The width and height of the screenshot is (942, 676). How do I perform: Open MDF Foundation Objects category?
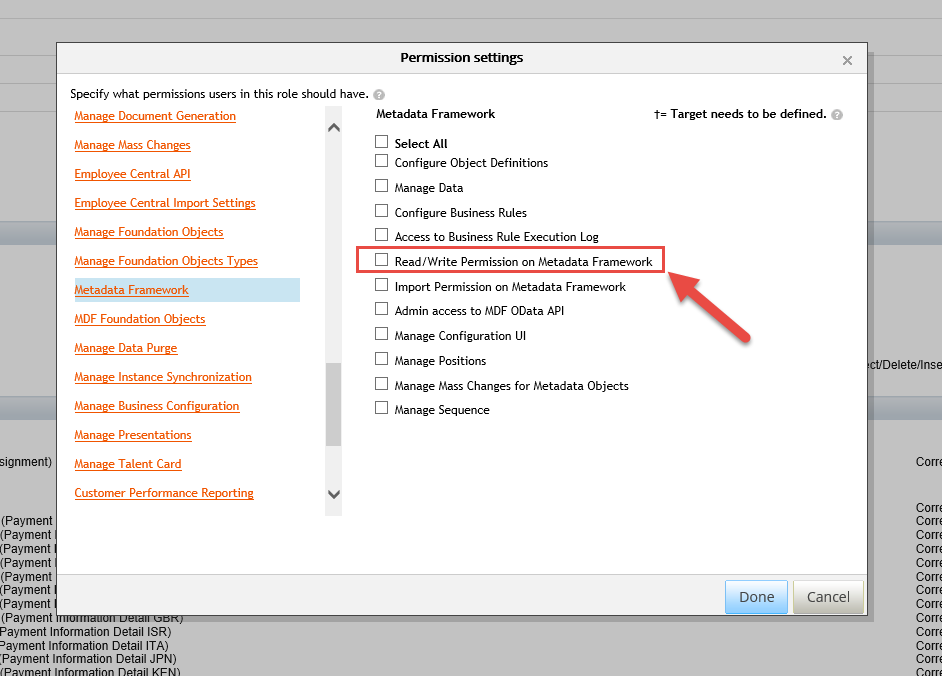click(x=140, y=319)
